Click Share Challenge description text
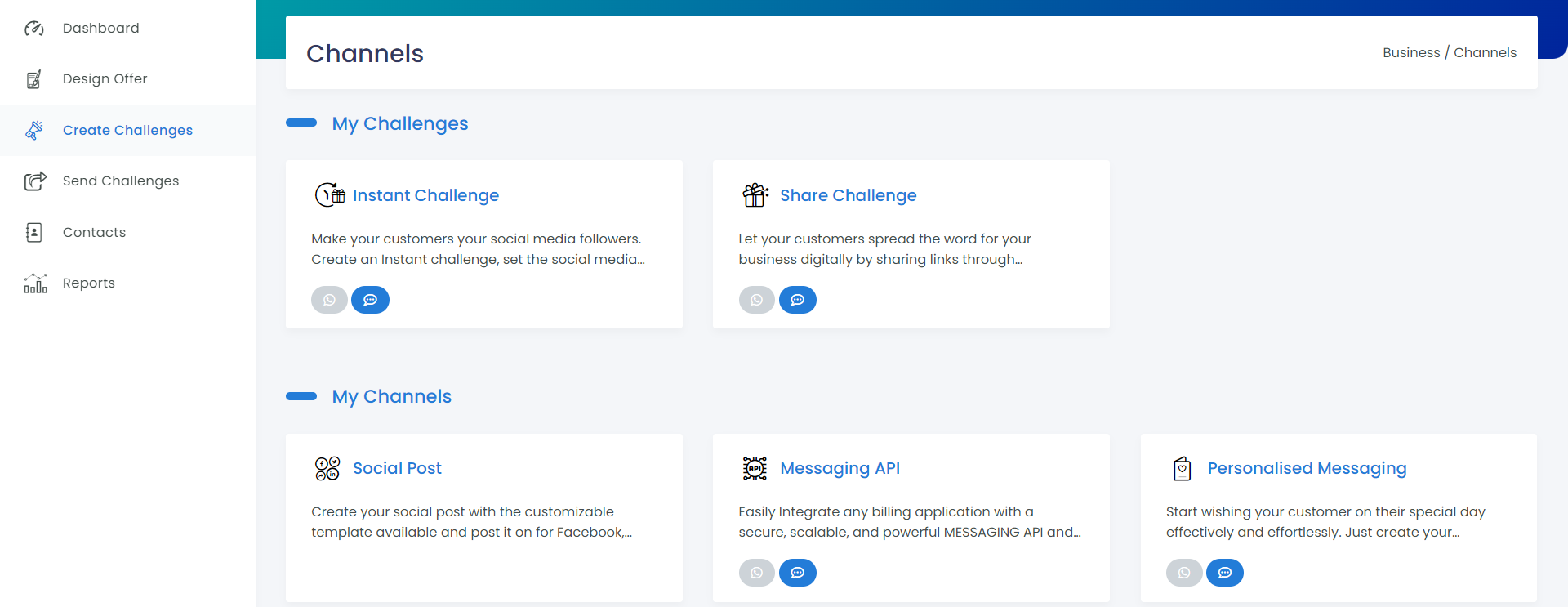1568x607 pixels. [x=884, y=249]
